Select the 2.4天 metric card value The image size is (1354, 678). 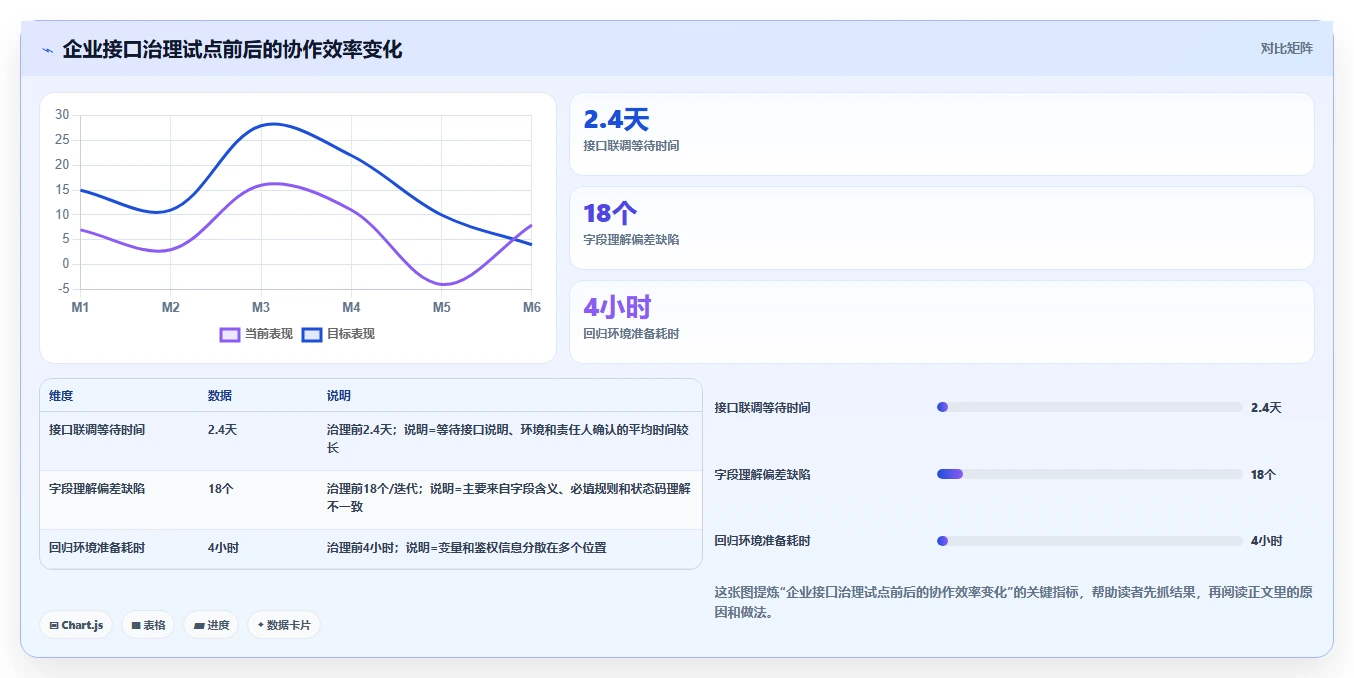click(616, 120)
